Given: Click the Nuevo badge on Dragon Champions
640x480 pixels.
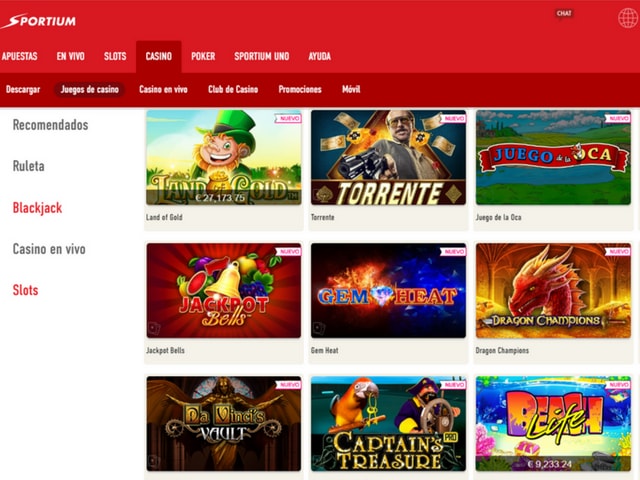Looking at the screenshot, I should (618, 251).
